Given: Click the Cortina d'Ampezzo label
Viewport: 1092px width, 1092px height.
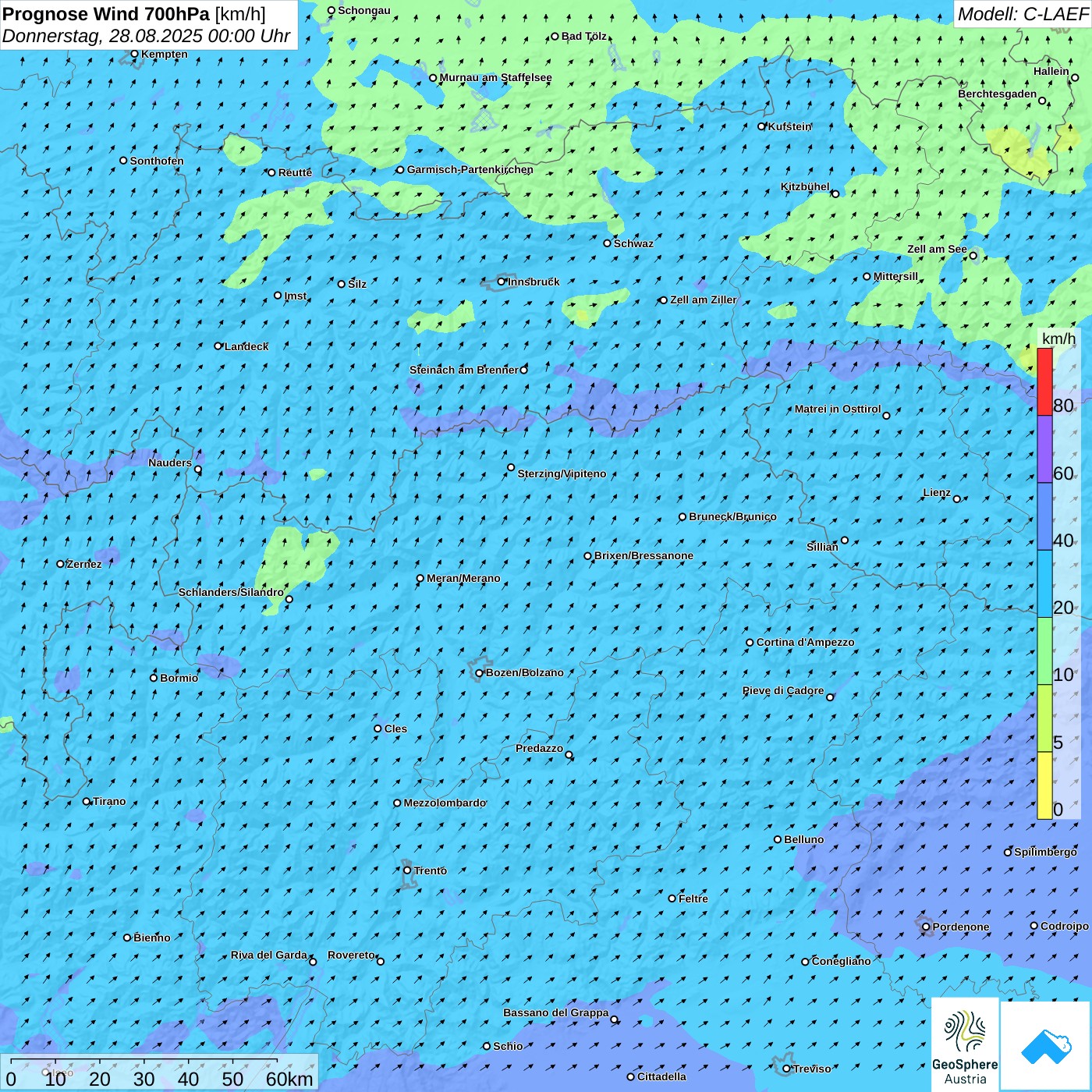Looking at the screenshot, I should point(805,642).
